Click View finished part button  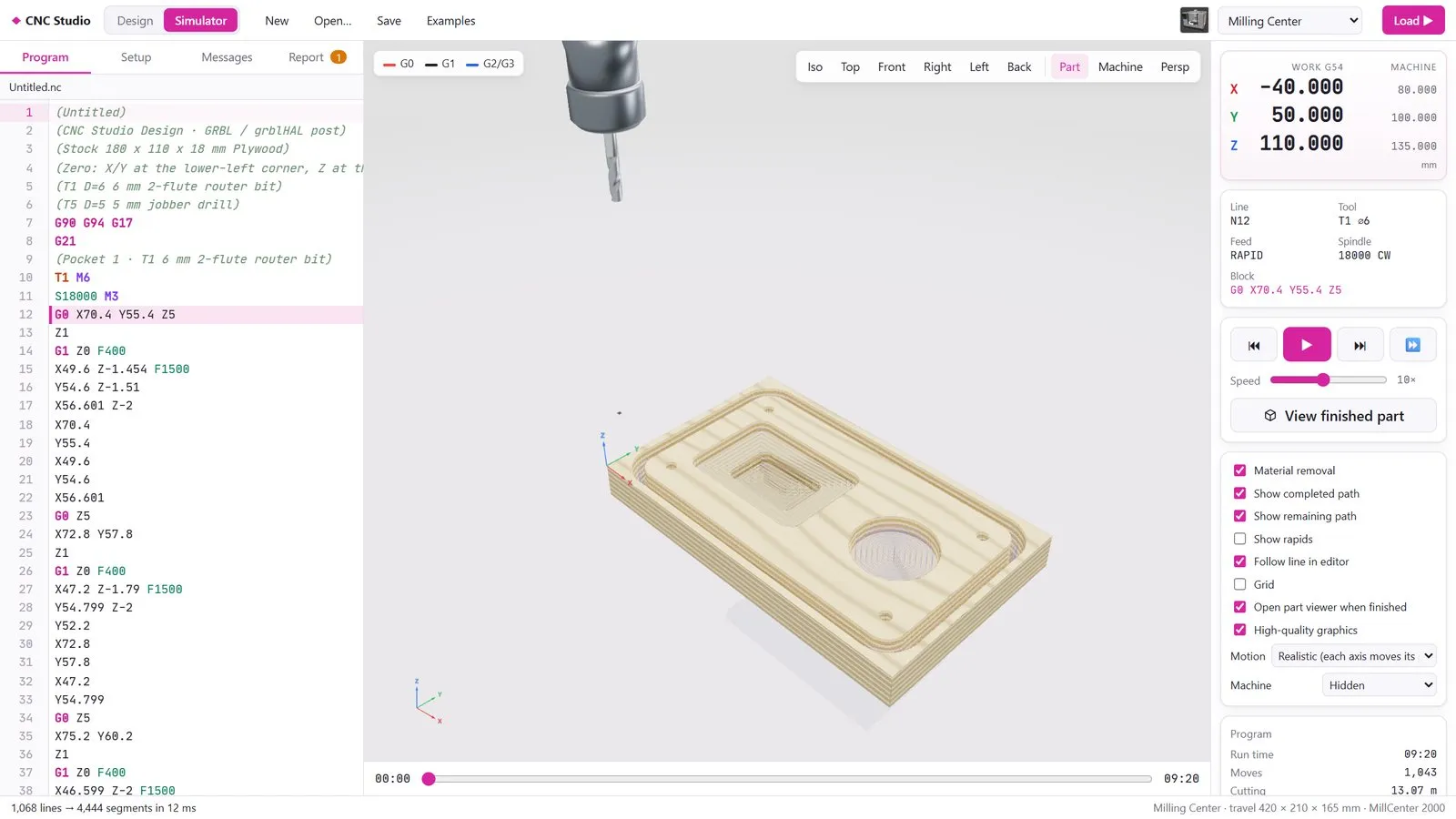point(1333,416)
